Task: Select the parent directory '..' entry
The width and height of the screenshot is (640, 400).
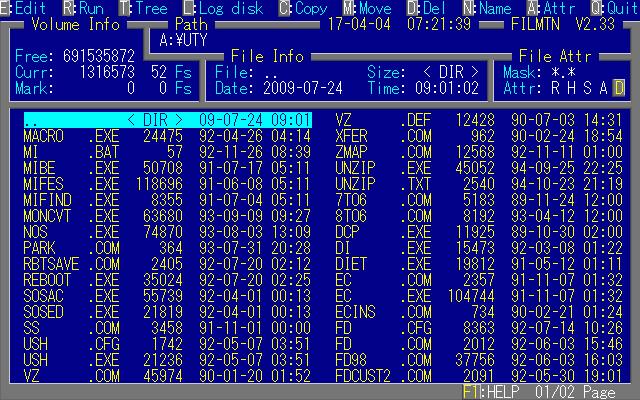Action: 168,120
